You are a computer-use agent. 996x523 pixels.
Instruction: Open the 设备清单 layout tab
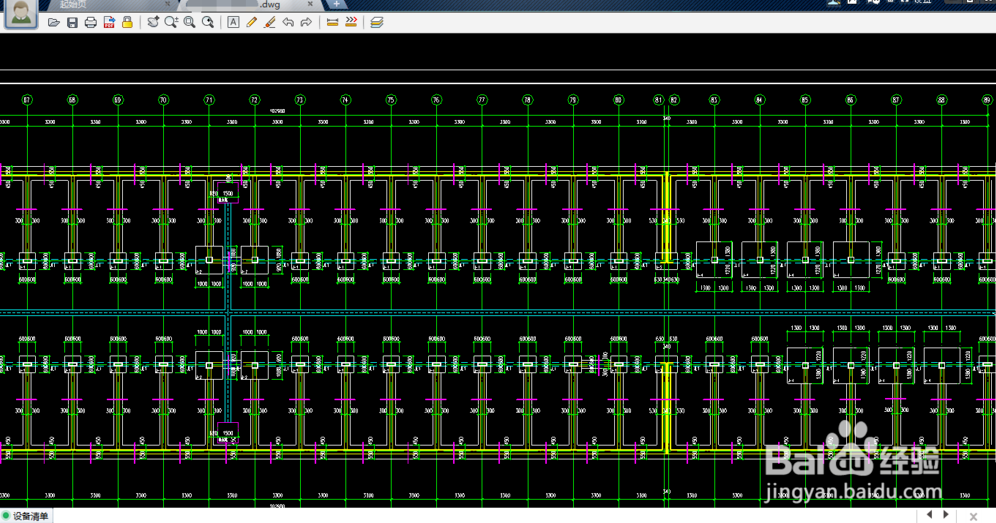tap(26, 516)
